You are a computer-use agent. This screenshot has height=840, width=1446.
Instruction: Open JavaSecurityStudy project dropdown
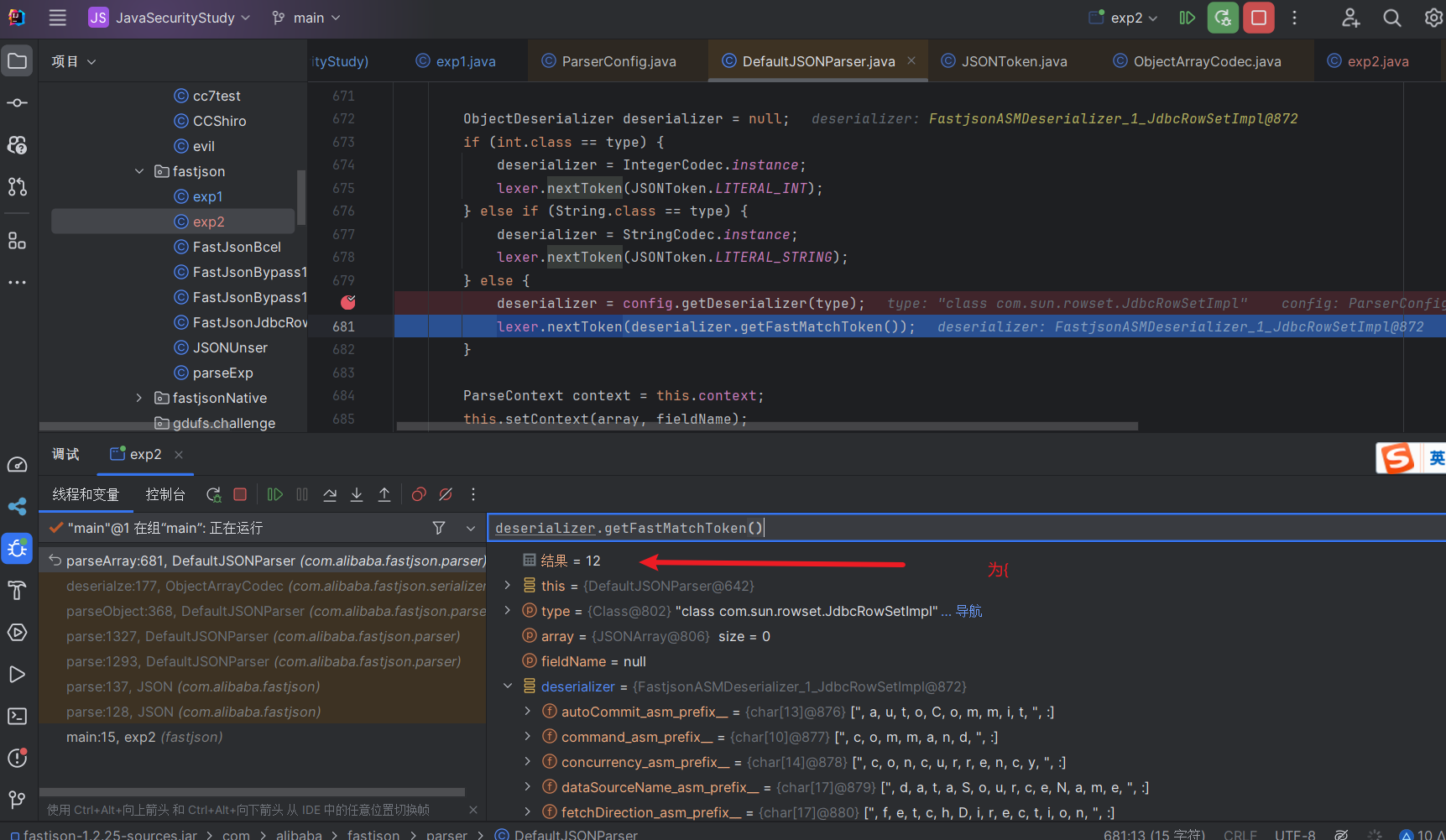coord(170,18)
